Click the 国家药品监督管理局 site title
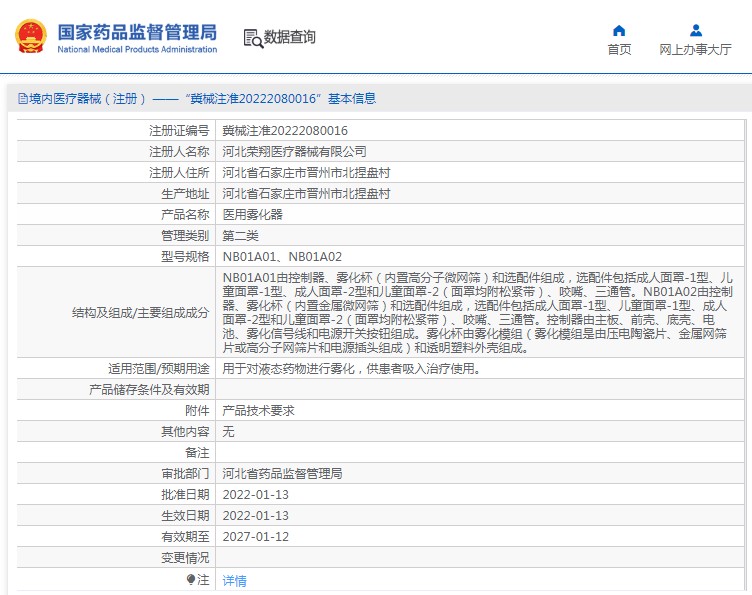The width and height of the screenshot is (752, 595). pyautogui.click(x=136, y=31)
